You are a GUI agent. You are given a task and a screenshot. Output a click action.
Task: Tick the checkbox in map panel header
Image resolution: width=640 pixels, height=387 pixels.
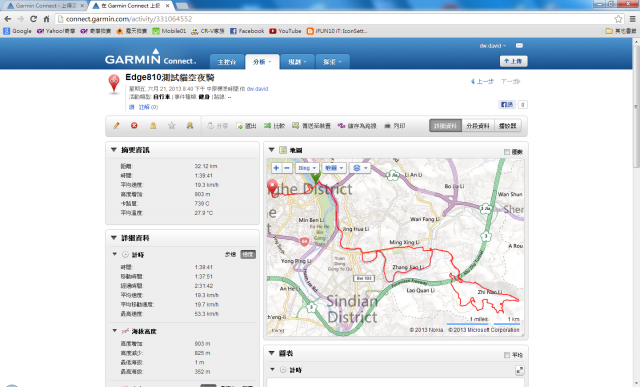(507, 152)
